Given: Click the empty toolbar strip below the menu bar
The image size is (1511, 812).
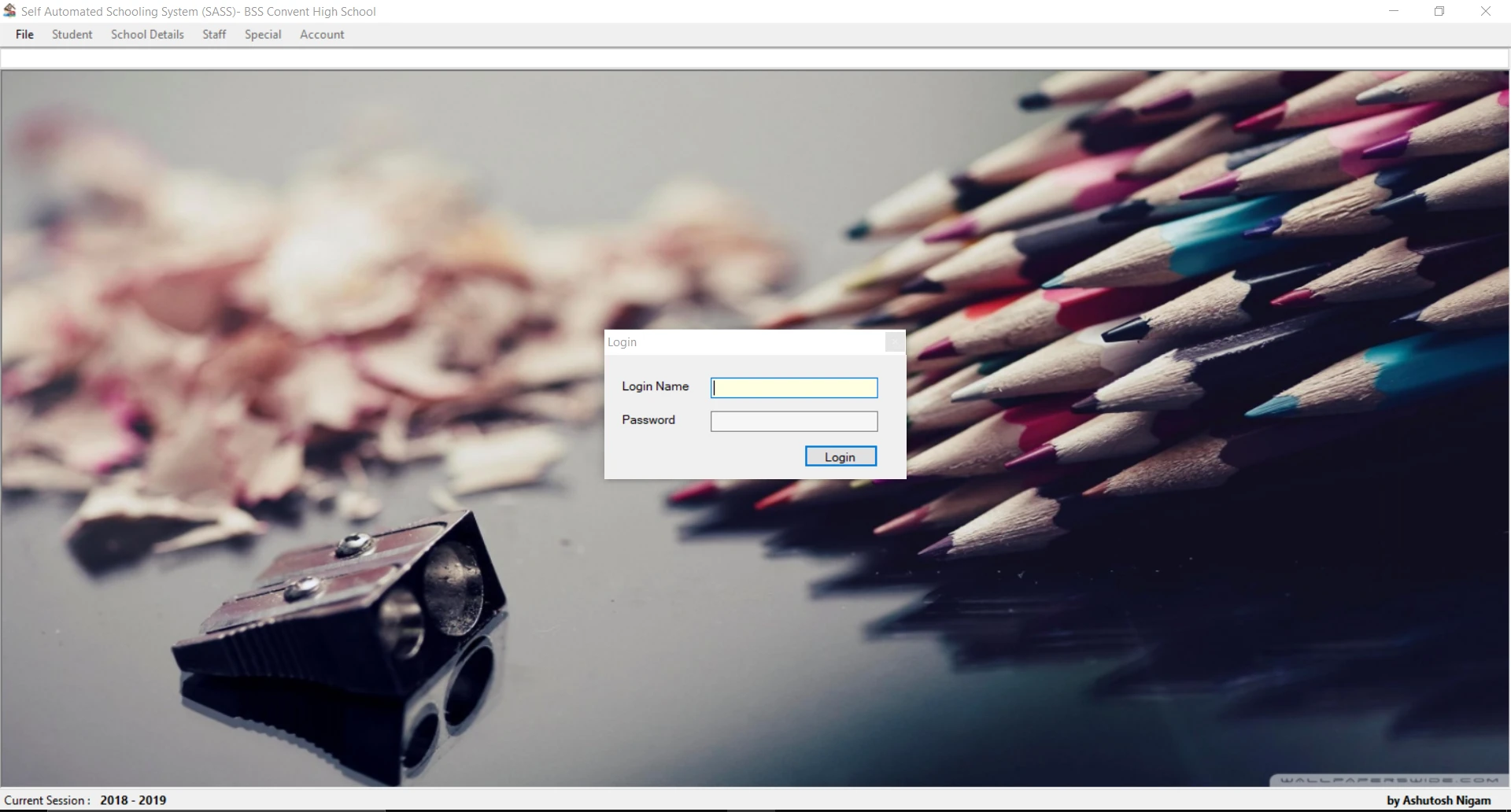Looking at the screenshot, I should coord(755,58).
